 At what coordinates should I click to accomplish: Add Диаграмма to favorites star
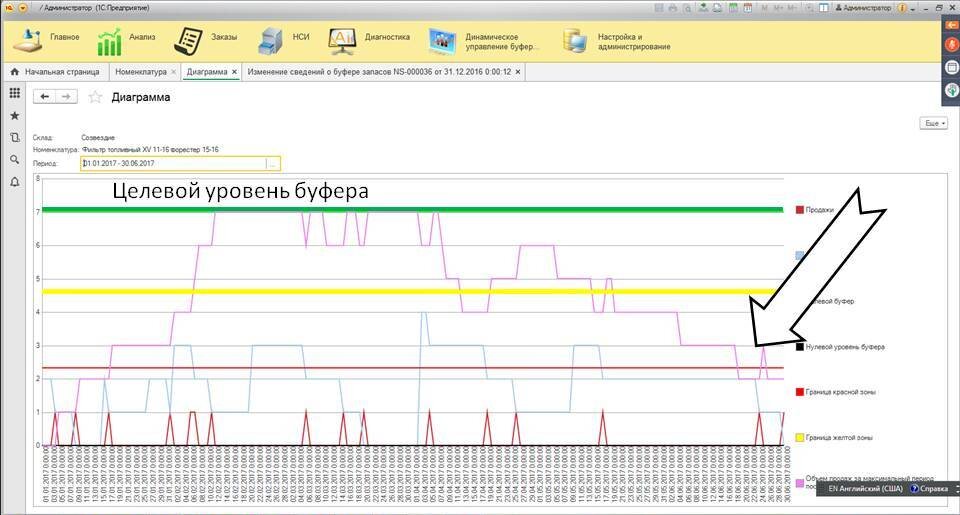click(x=95, y=97)
